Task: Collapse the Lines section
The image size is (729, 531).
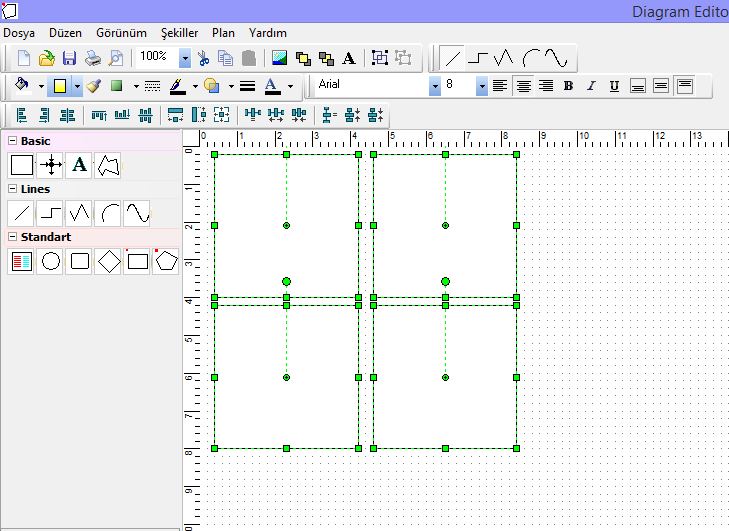Action: (x=13, y=188)
